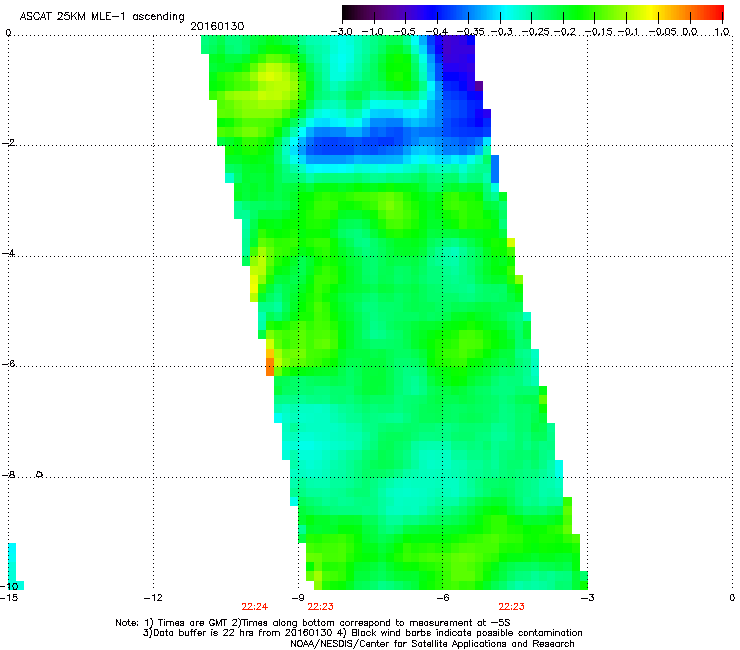The width and height of the screenshot is (740, 650).
Task: Click the -4 latitude axis label
Action: (x=9, y=253)
